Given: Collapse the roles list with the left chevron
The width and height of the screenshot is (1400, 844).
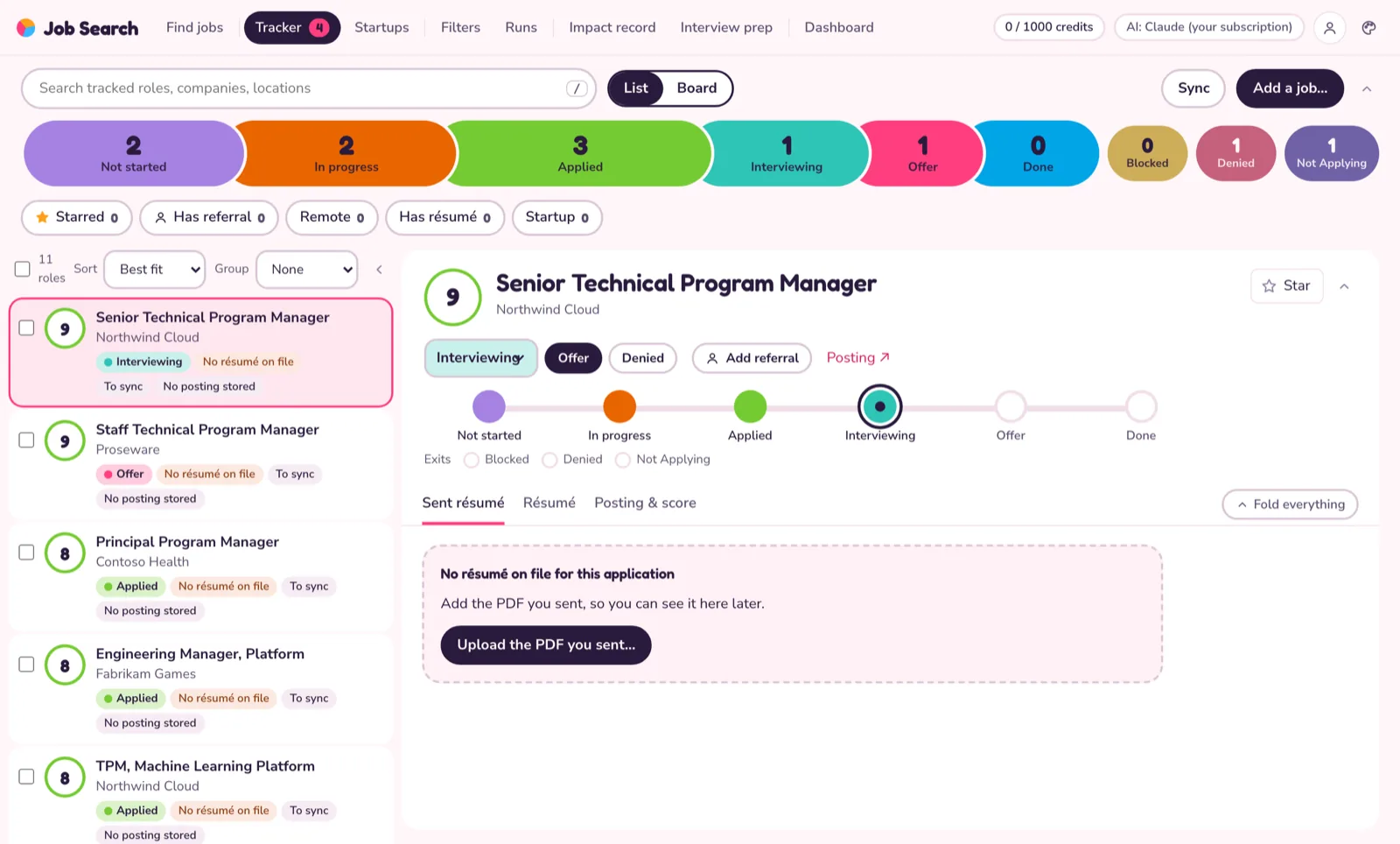Looking at the screenshot, I should (x=379, y=270).
